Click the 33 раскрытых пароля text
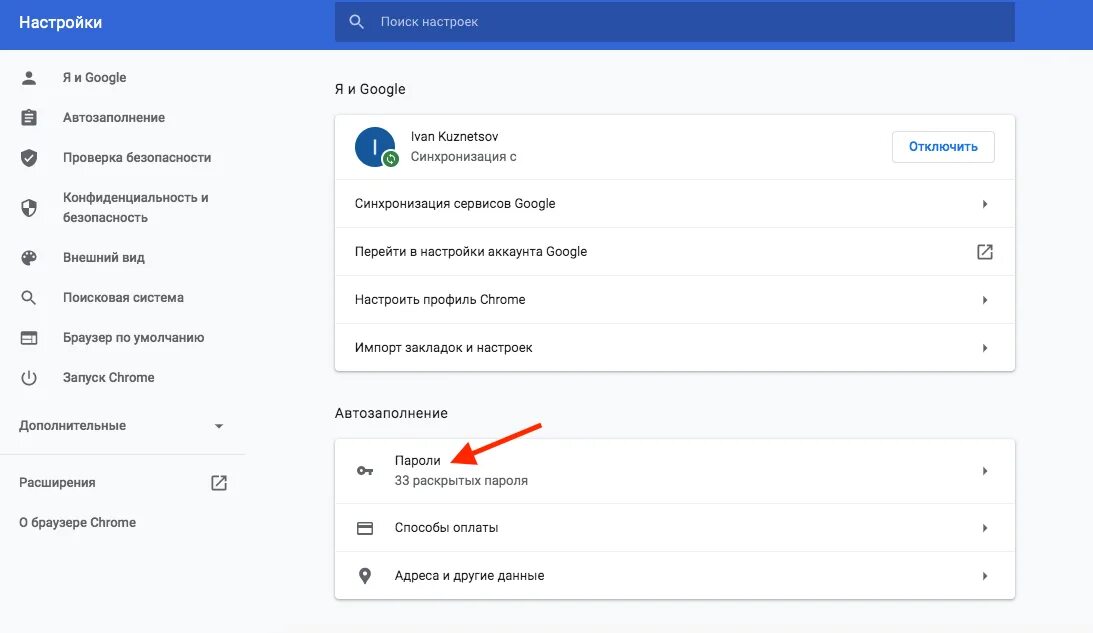This screenshot has width=1093, height=633. [461, 480]
